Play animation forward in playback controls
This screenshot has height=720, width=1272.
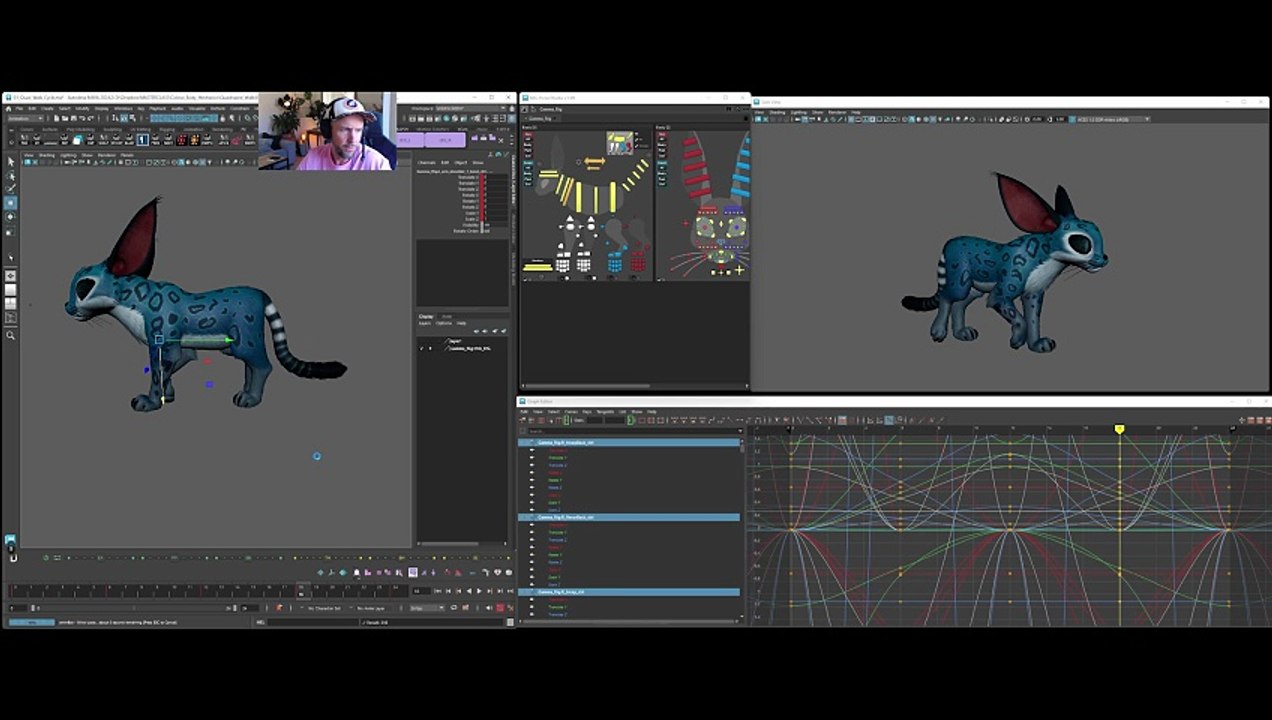pos(479,591)
